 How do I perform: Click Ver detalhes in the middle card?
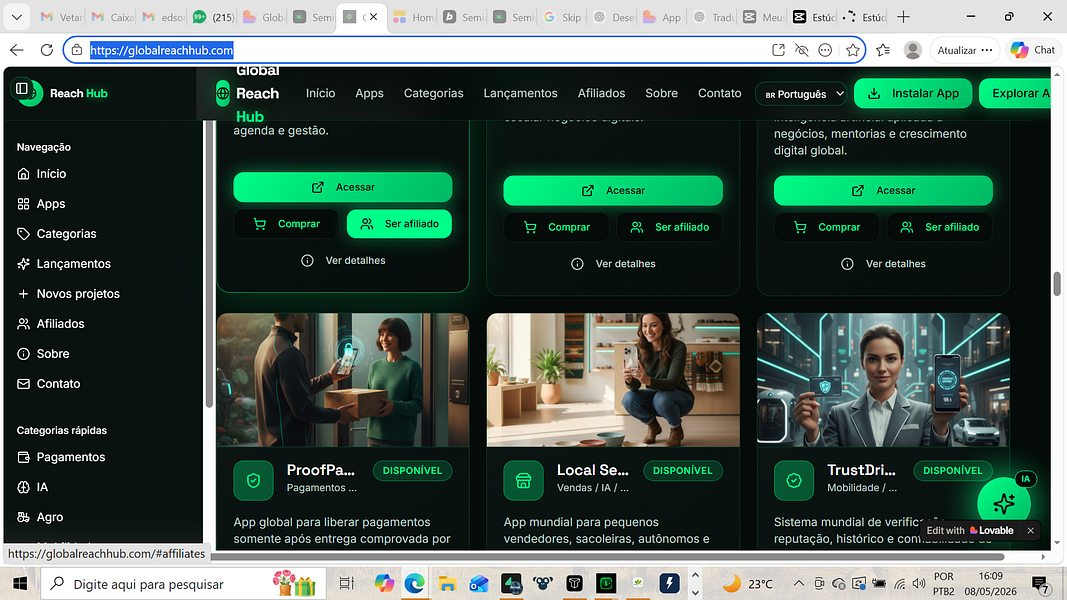(613, 264)
